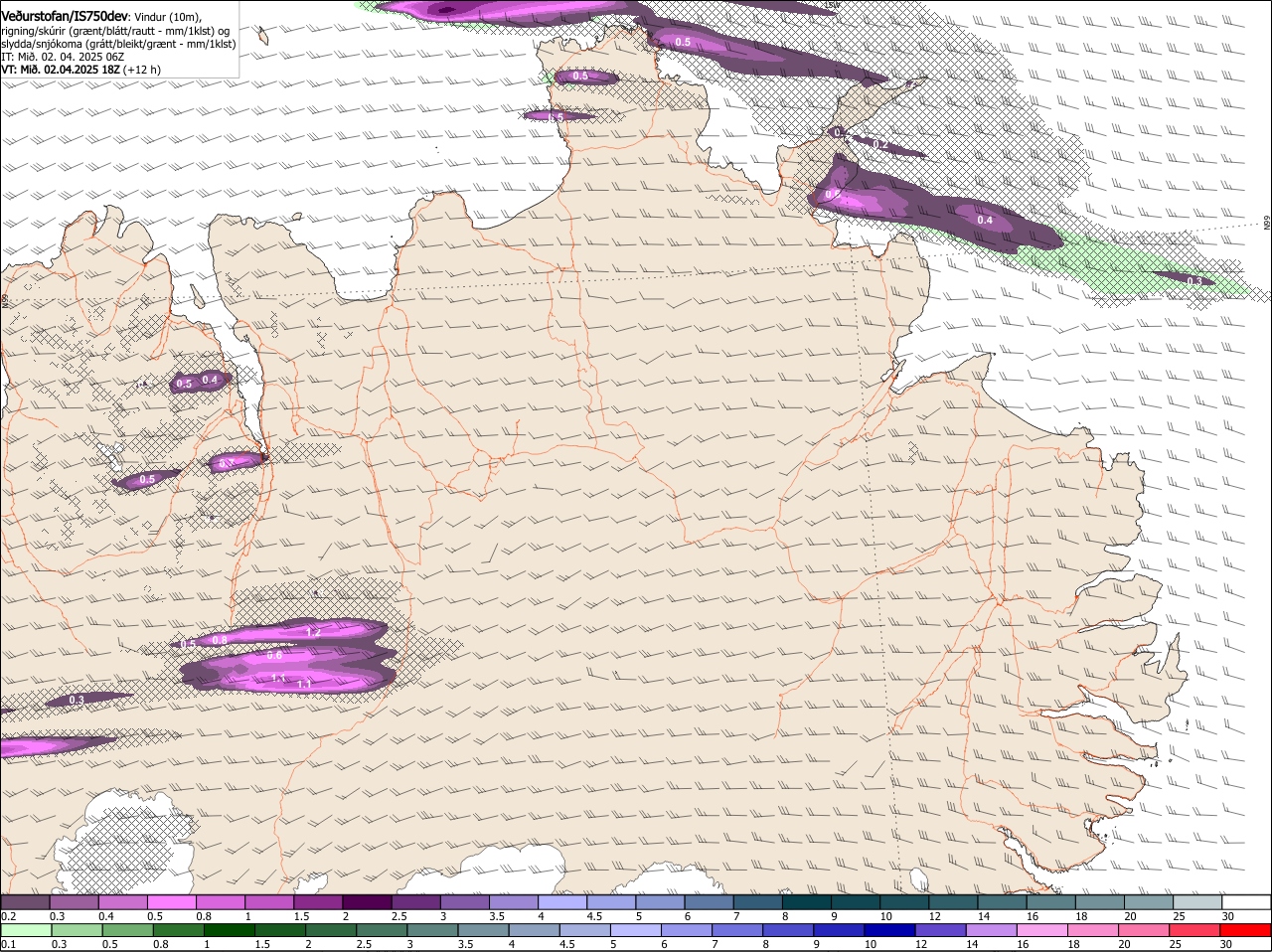Click the 1.2 precipitation label on the map
This screenshot has height=952, width=1272.
coord(313,633)
